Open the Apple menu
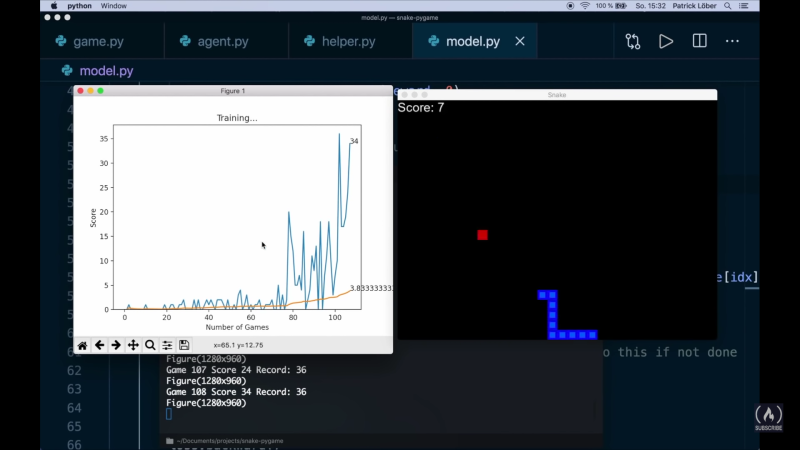The width and height of the screenshot is (800, 450). click(x=54, y=6)
